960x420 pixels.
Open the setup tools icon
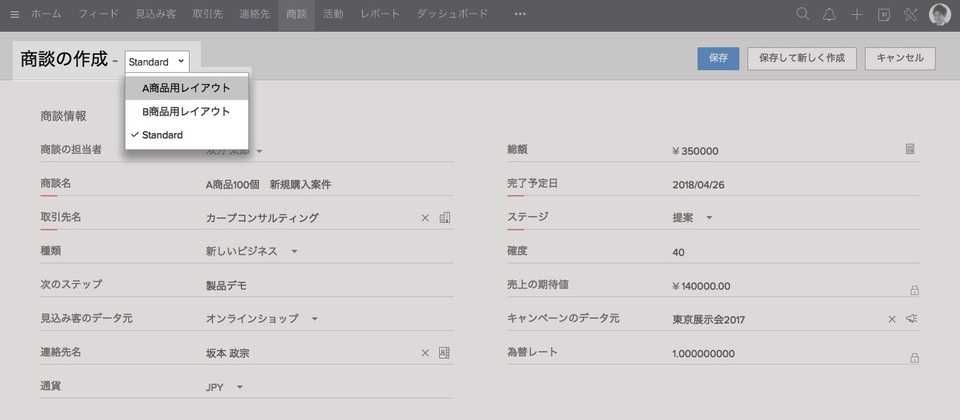point(910,14)
